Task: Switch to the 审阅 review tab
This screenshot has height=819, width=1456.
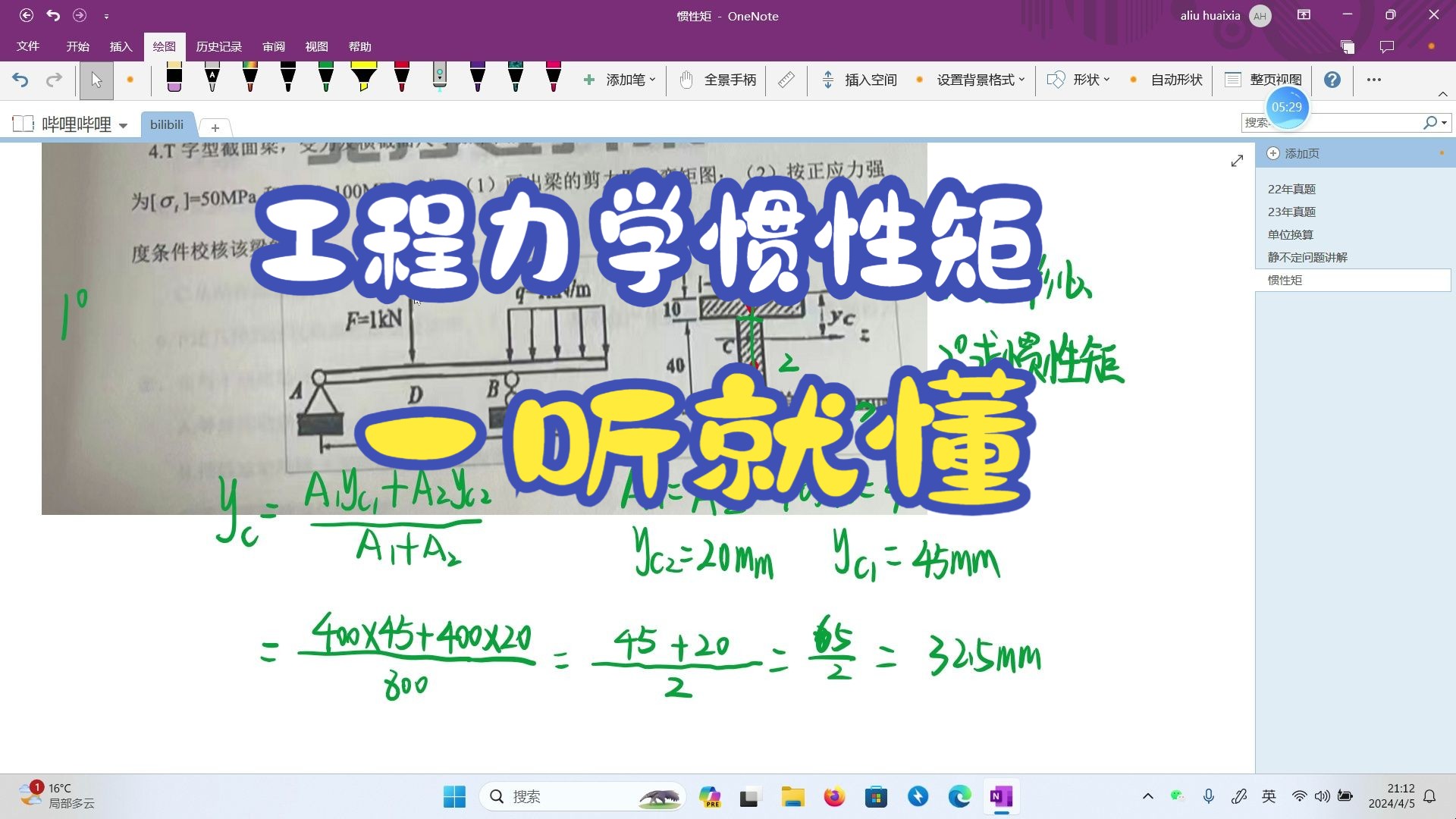Action: pyautogui.click(x=274, y=46)
